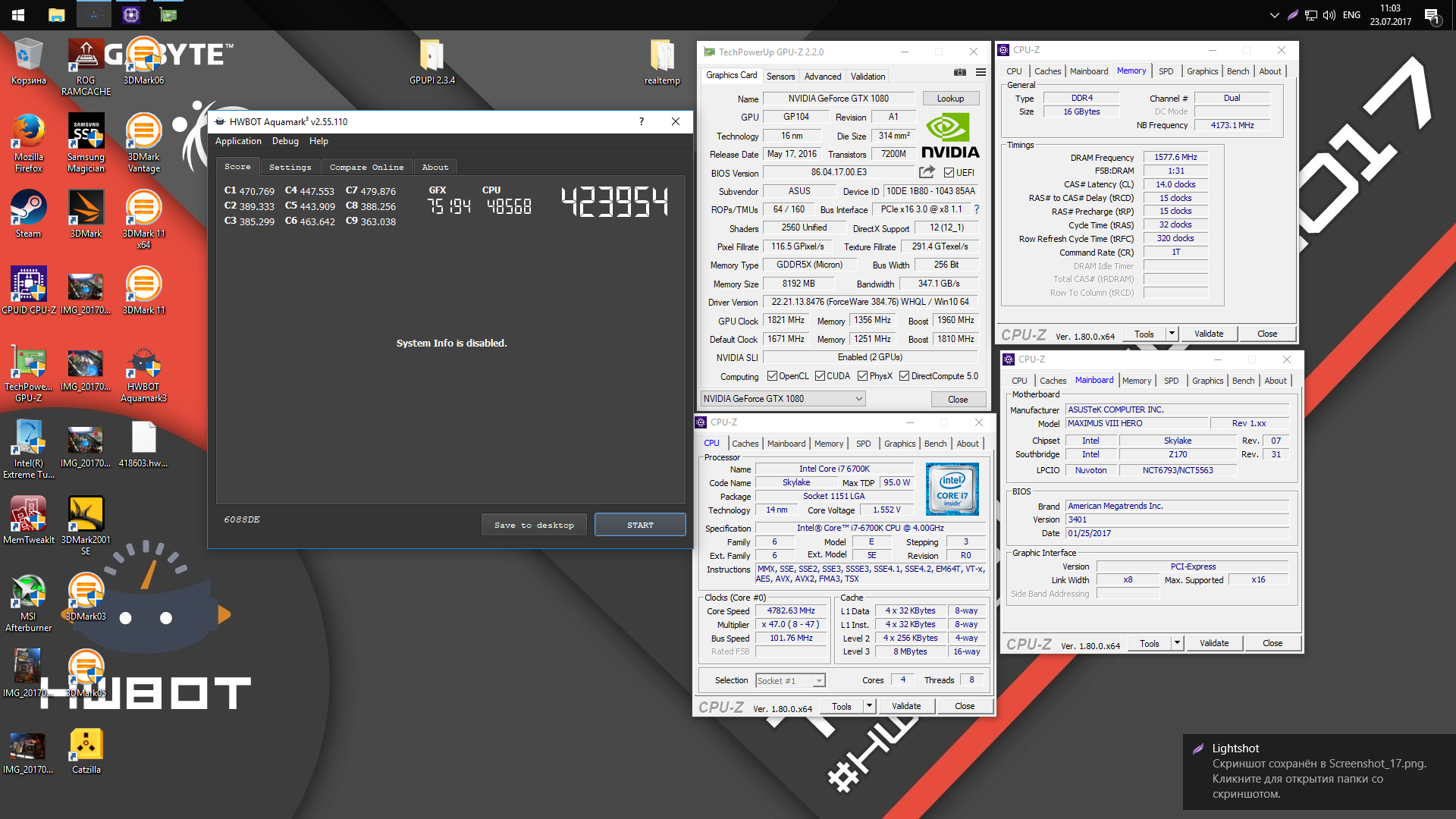Toggle OpenCL checkbox in GPU-Z
Viewport: 1456px width, 819px height.
[x=772, y=376]
